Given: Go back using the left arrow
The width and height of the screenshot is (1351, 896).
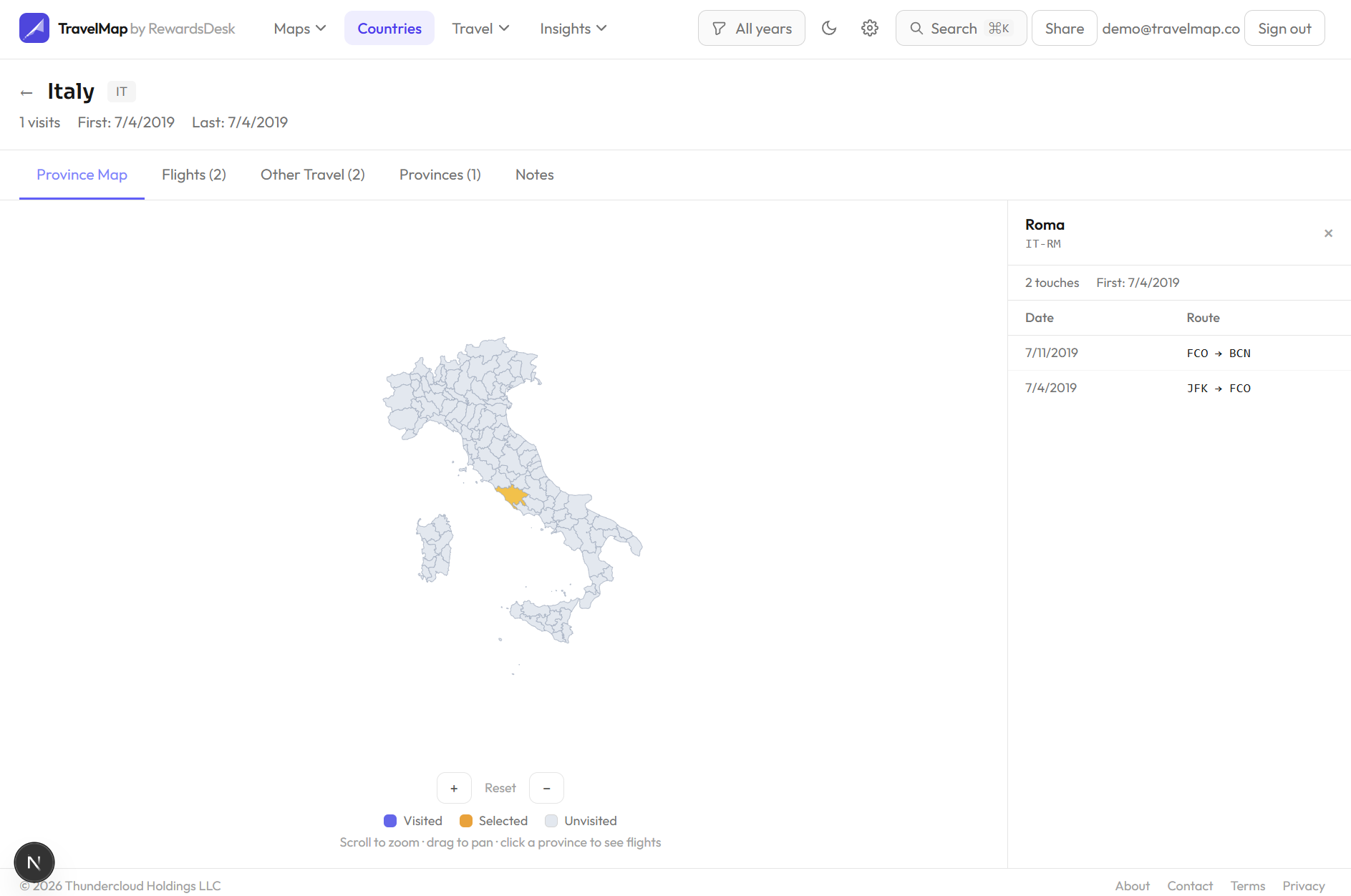Looking at the screenshot, I should [x=26, y=92].
